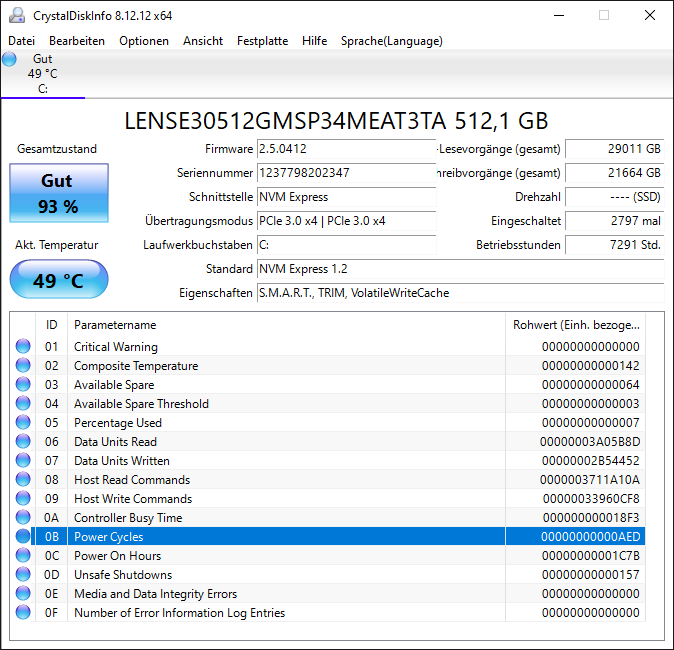Click the Schnittstelle field NVM Express

346,197
